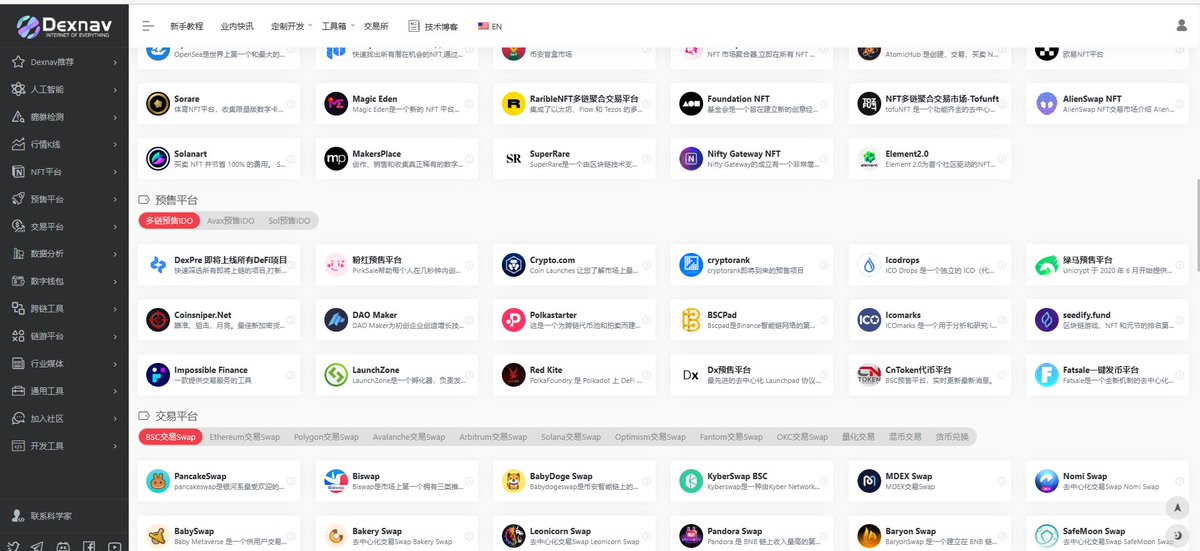Open the YouTube icon in the sidebar footer
Screen dimensions: 1200x551
pos(114,546)
